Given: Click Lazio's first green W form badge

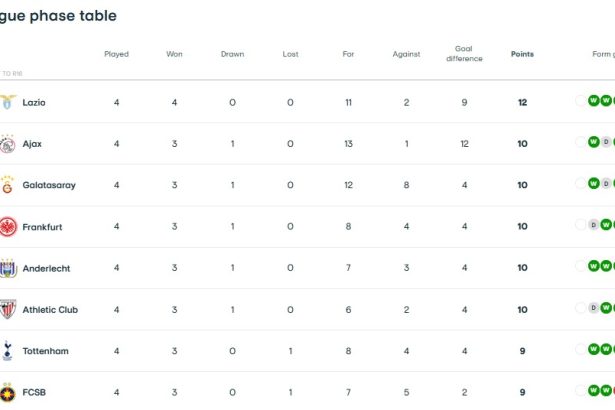Looking at the screenshot, I should 593,100.
